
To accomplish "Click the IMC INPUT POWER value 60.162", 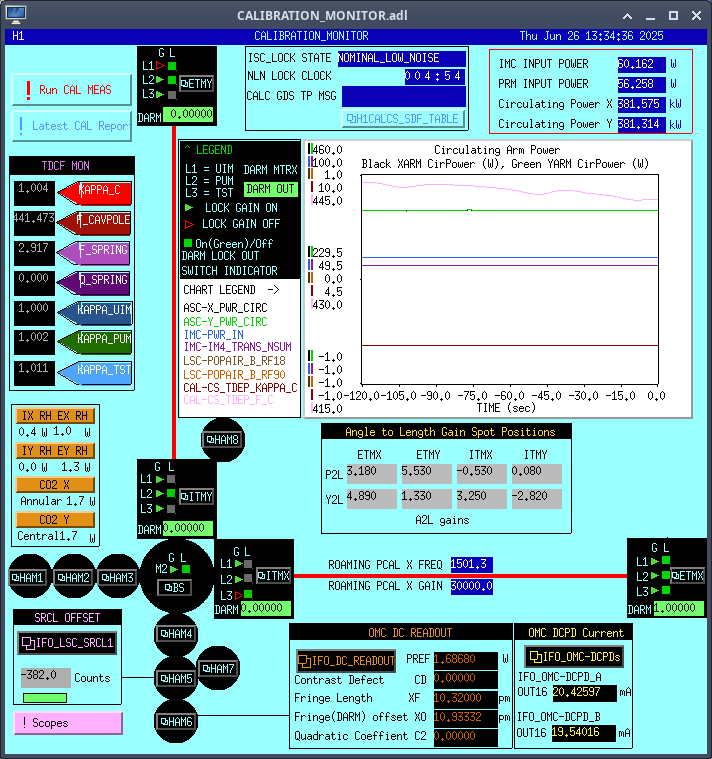I will [641, 64].
